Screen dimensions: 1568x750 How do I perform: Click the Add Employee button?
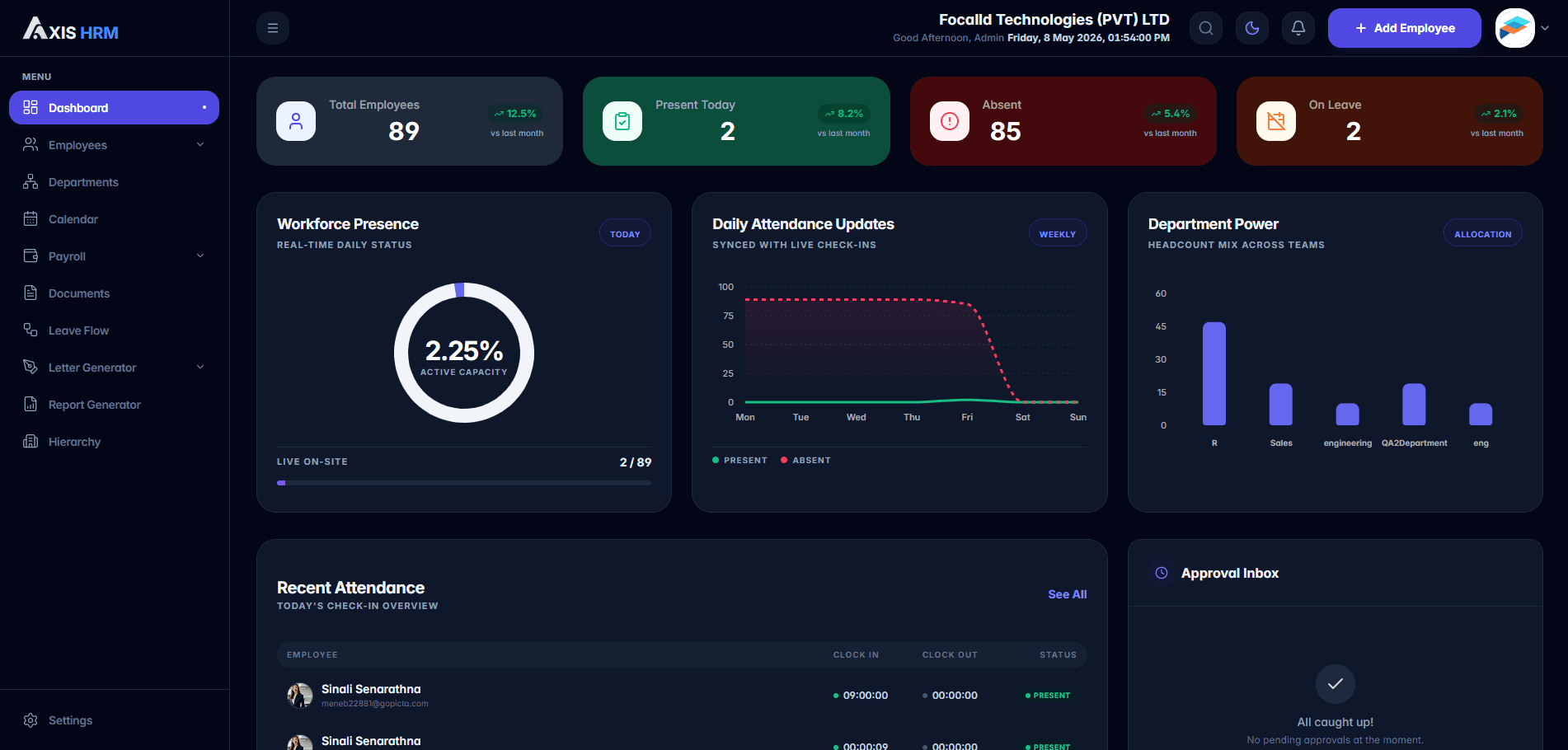coord(1405,28)
